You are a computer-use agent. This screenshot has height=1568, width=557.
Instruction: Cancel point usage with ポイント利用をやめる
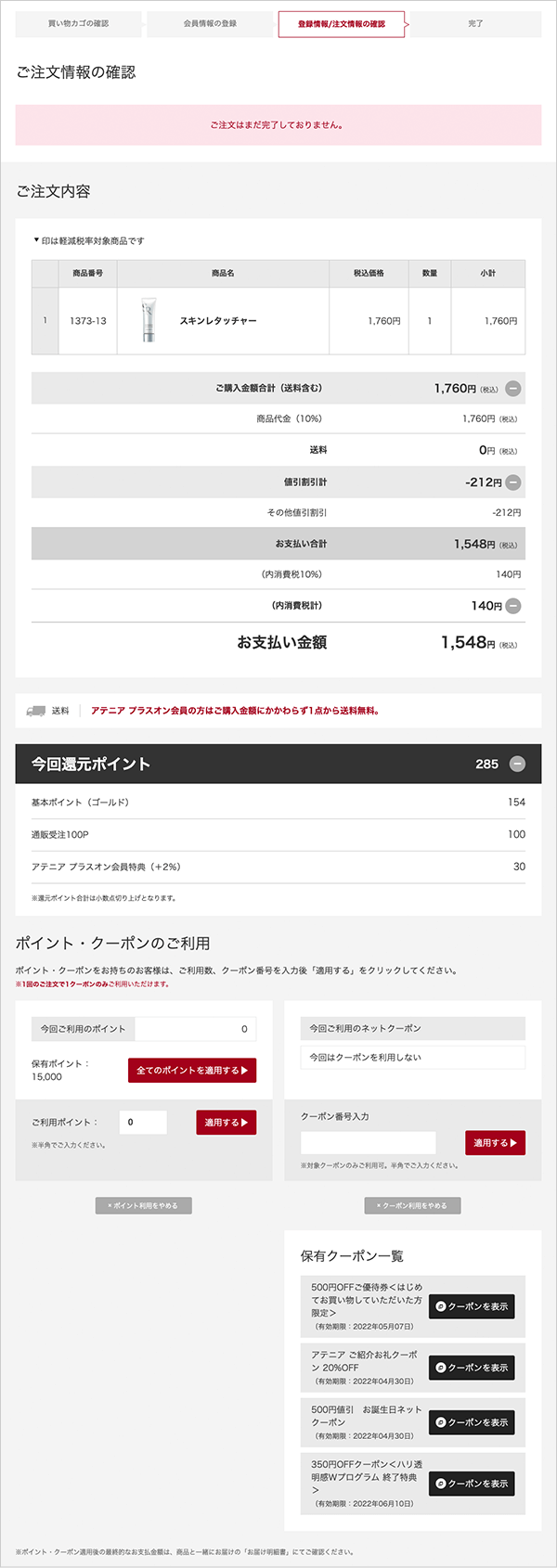pos(143,1205)
